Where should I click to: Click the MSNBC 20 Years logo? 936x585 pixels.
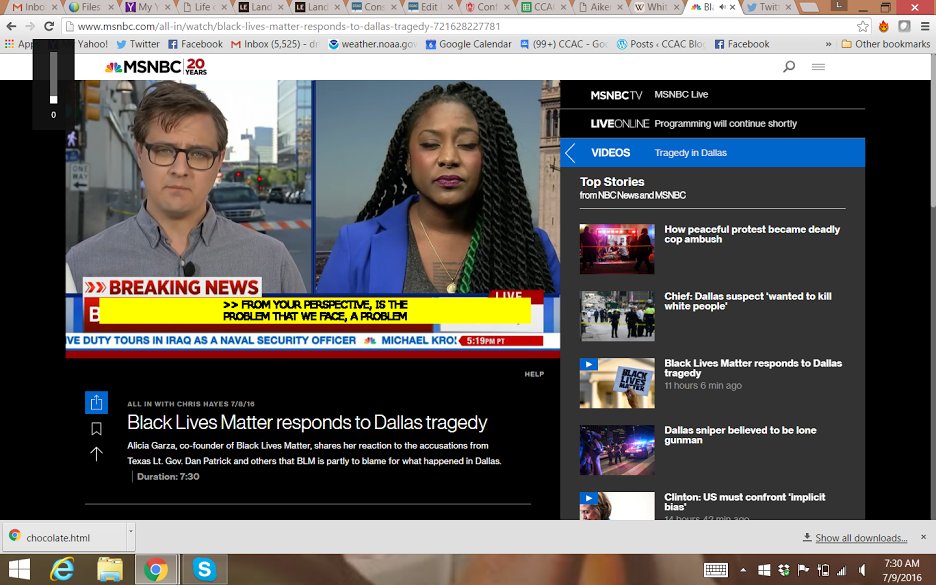click(156, 66)
